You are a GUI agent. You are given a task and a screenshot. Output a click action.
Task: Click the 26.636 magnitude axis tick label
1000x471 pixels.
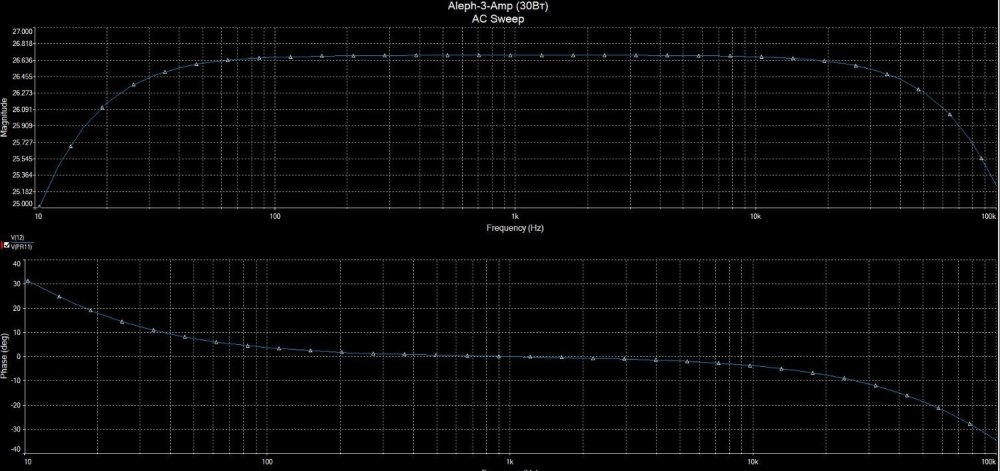pyautogui.click(x=22, y=60)
